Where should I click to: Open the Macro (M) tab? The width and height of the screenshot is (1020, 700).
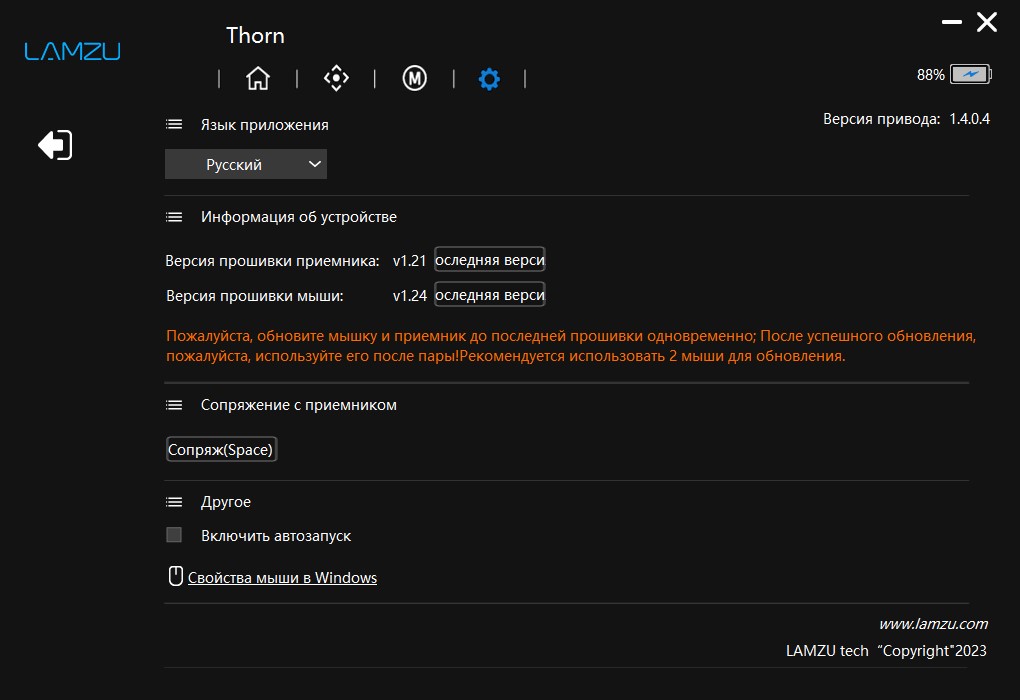414,78
